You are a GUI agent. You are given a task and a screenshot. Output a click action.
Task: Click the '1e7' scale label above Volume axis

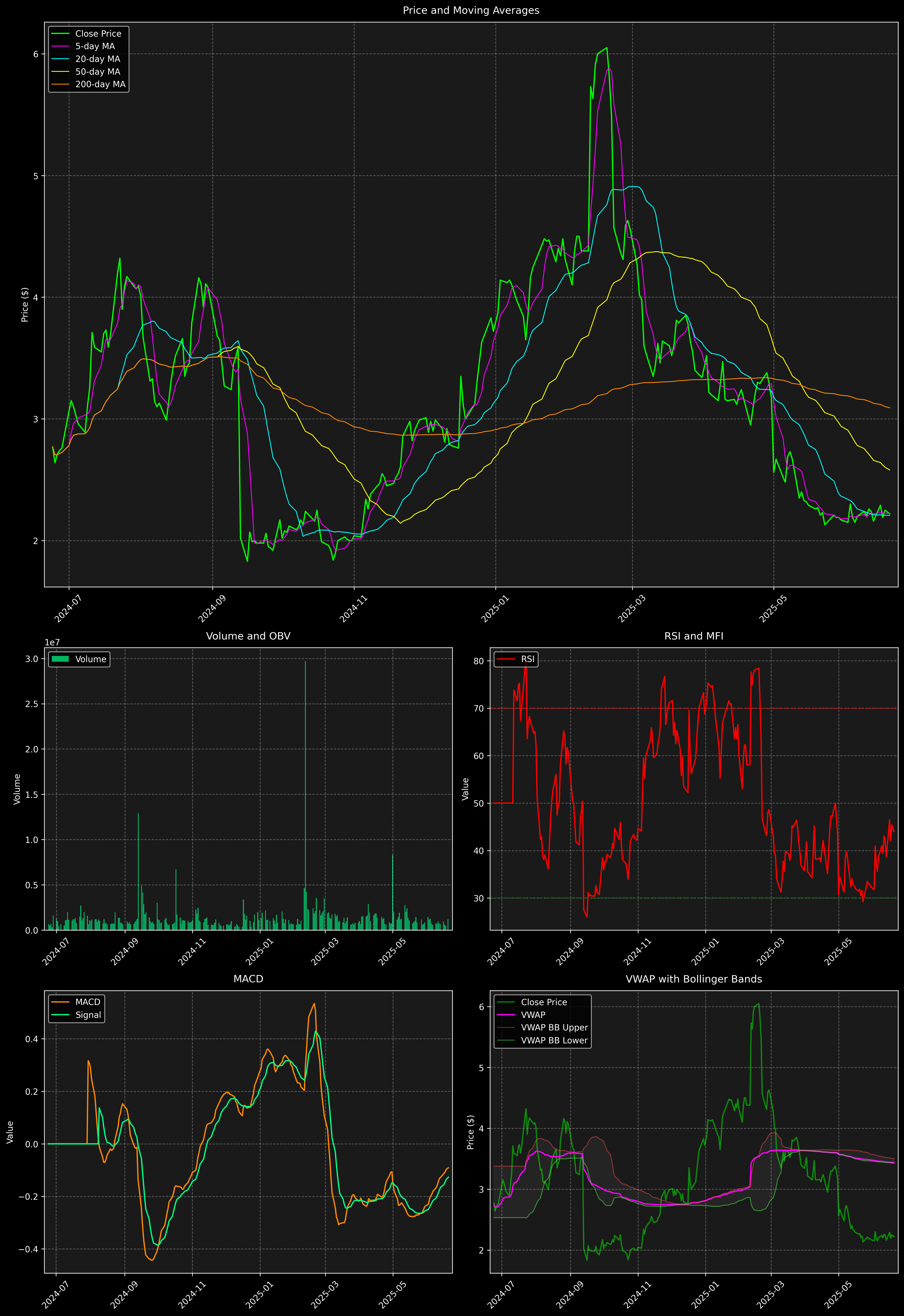pos(52,643)
